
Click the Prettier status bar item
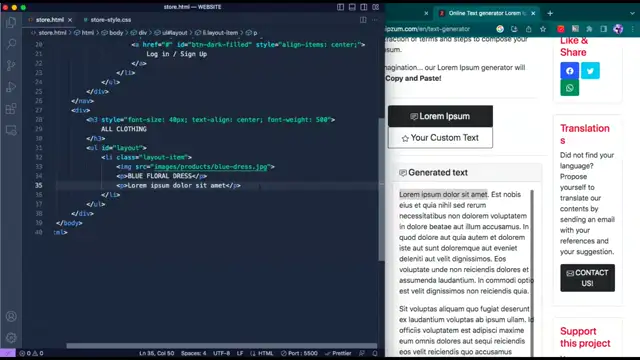pos(338,353)
